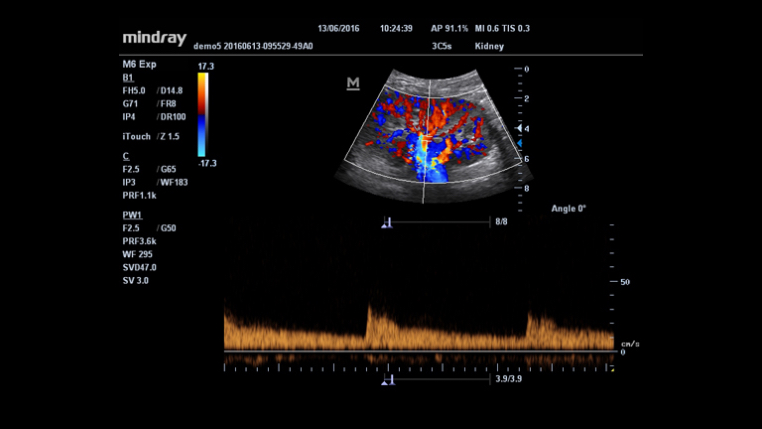Click the Kidney exam type label
The image size is (762, 429).
pos(489,46)
